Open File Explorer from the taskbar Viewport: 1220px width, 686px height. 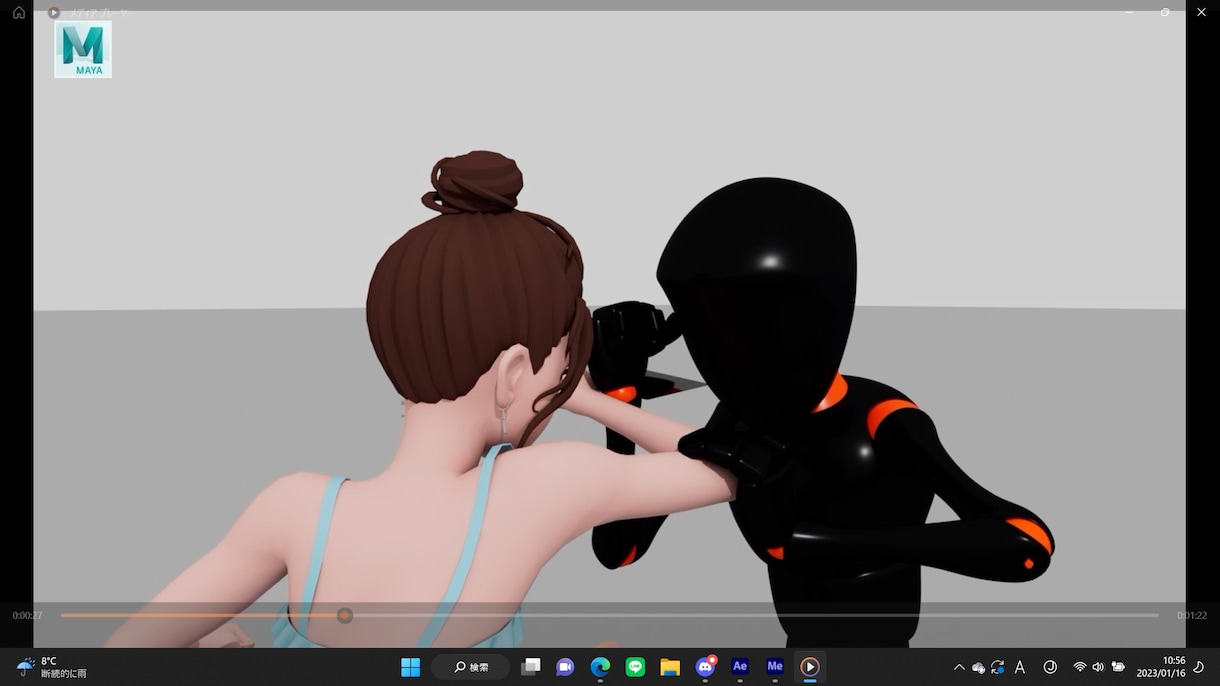670,667
